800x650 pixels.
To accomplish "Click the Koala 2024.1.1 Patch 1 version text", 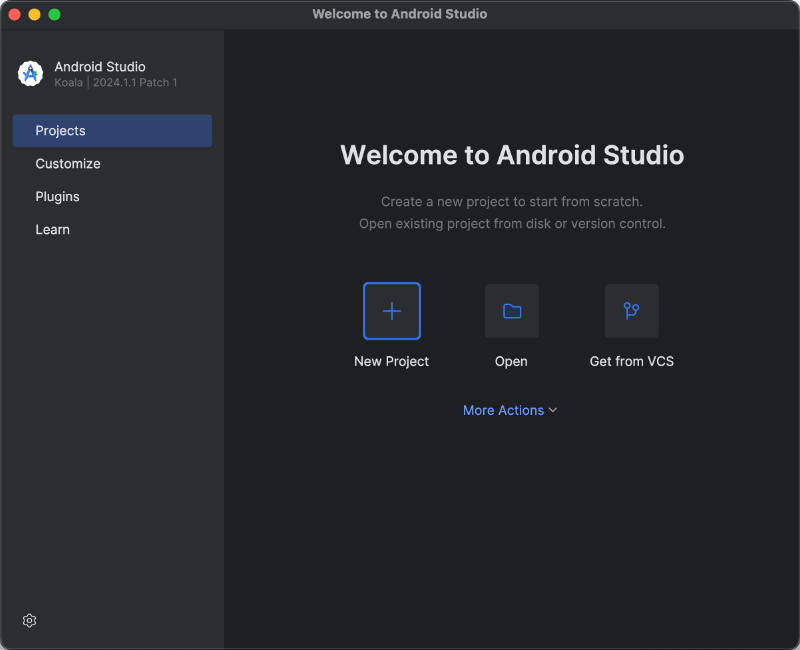I will click(116, 83).
